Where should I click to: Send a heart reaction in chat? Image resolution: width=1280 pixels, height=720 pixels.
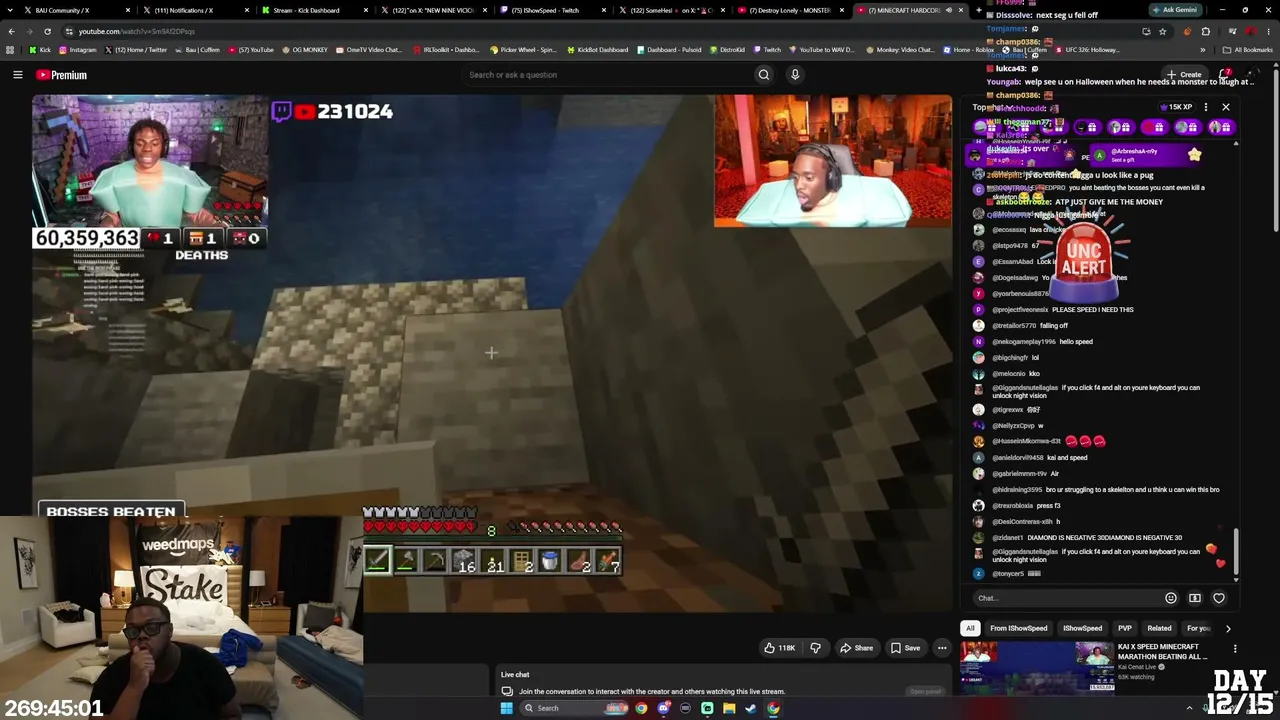(1219, 598)
